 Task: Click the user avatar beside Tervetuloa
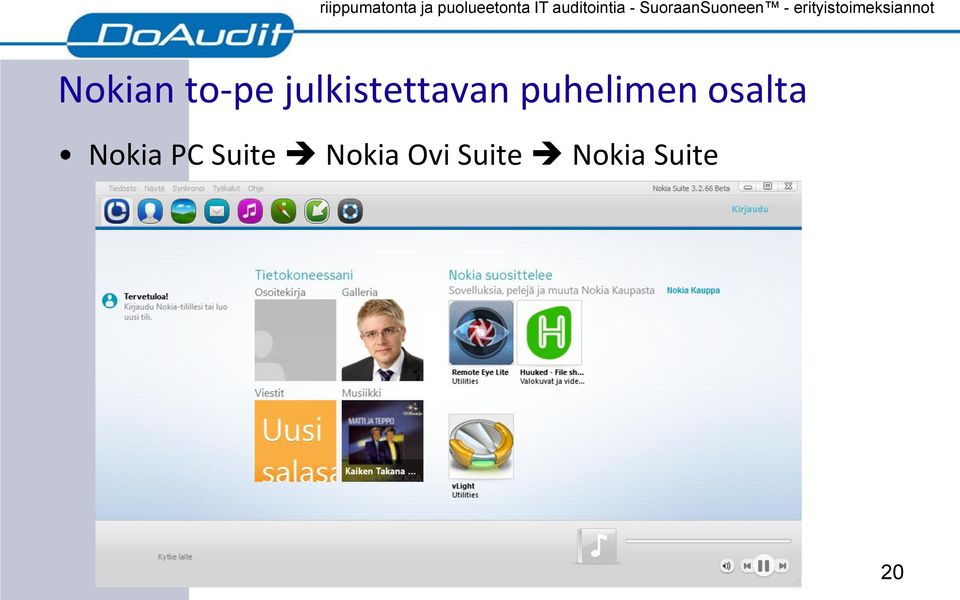pyautogui.click(x=110, y=301)
